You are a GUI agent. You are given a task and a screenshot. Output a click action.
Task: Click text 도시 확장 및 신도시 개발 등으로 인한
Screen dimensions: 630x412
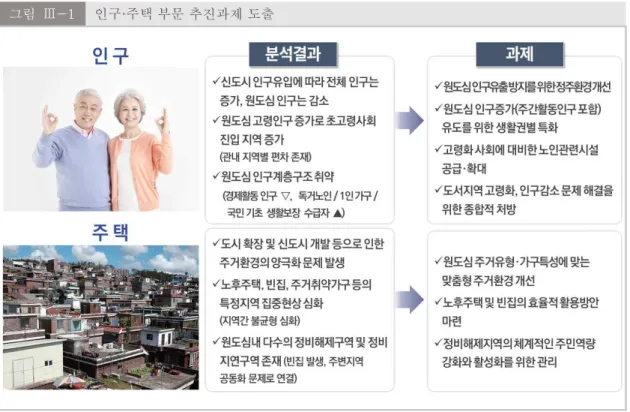303,244
